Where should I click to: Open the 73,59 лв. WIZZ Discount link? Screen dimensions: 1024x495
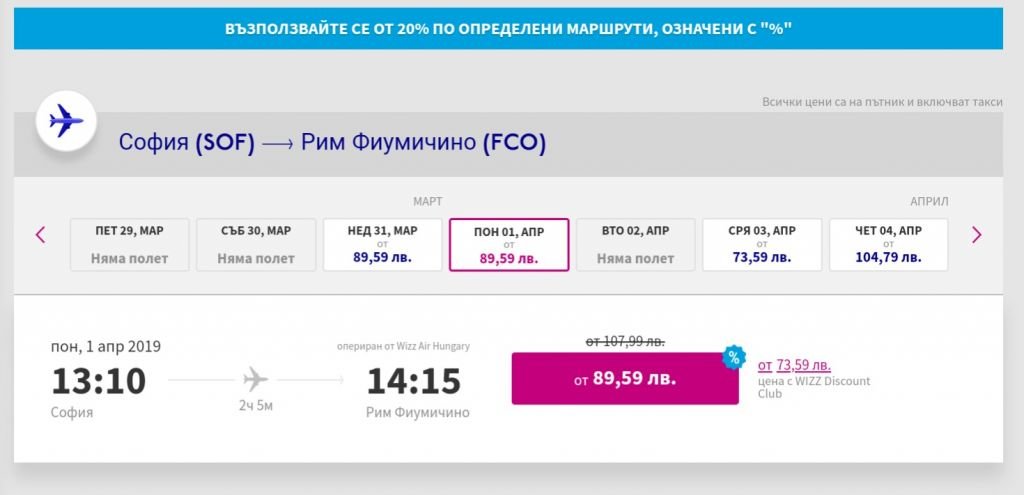794,365
